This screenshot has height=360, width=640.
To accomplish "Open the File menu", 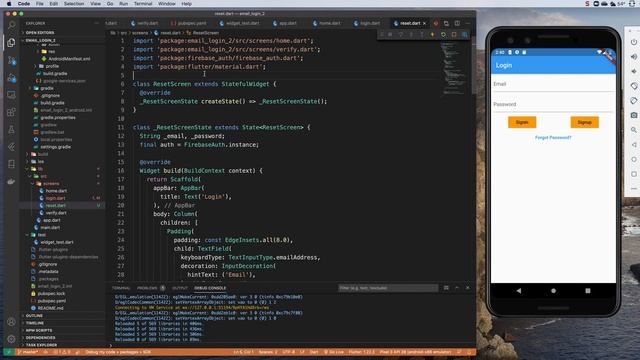I will coord(40,4).
